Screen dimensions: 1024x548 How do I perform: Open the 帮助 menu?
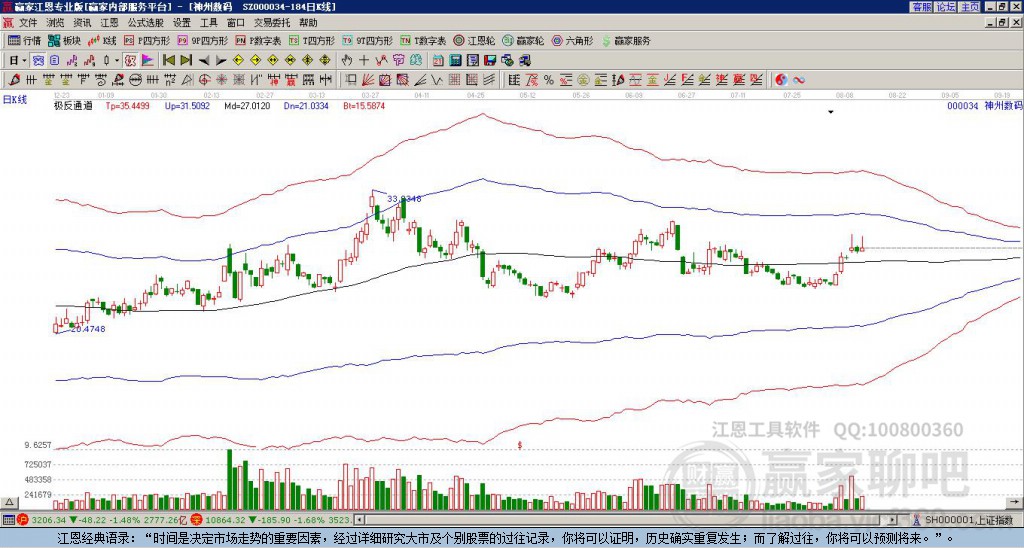point(308,23)
